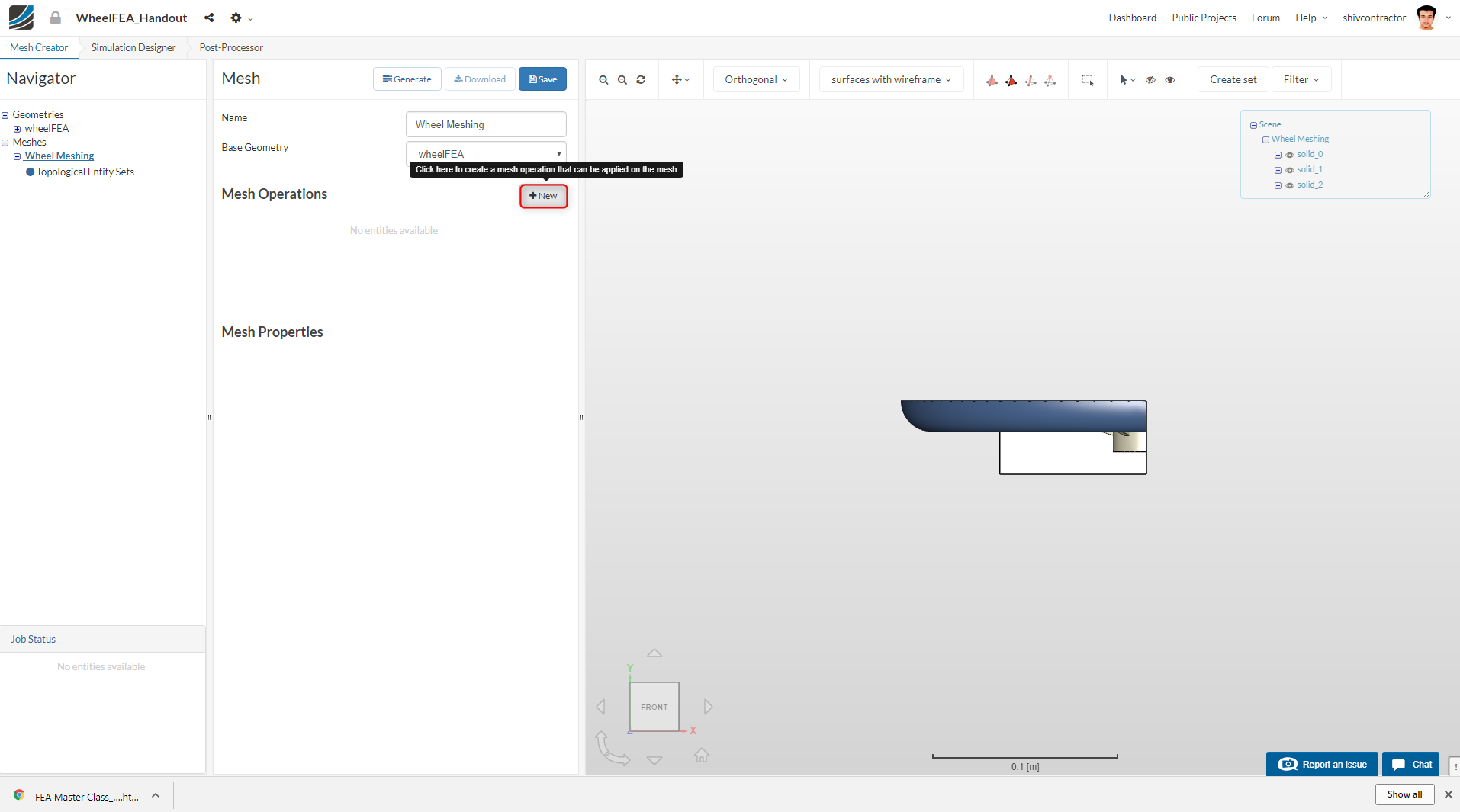Expand the wheelFEA geometry node
Viewport: 1460px width, 812px height.
17,129
